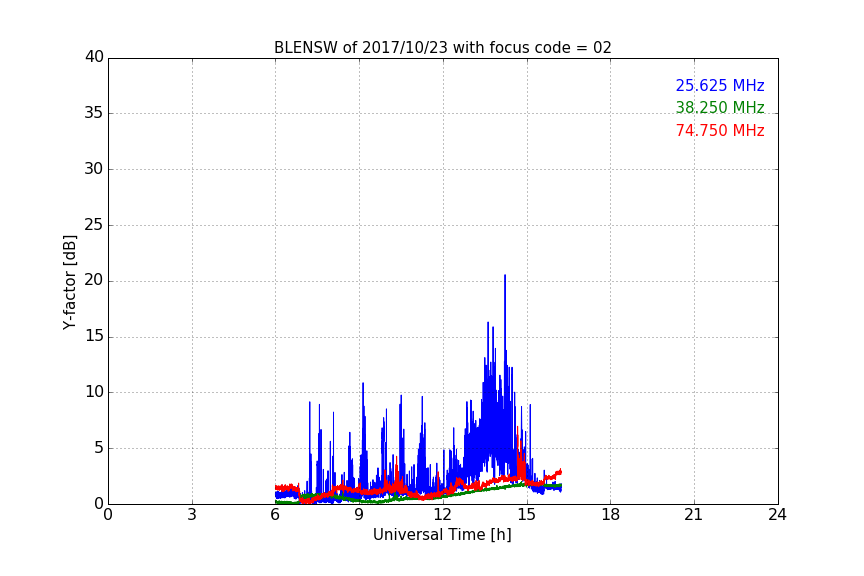Screen dimensions: 864x576
Task: Click the x-axis tick label 6
Action: pos(275,515)
